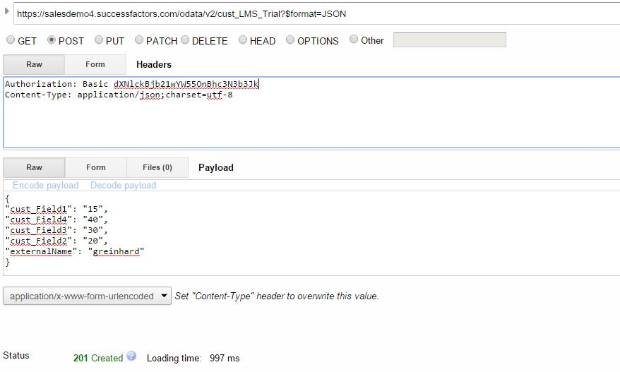Click the "cust_Field4": "40" payload line

point(57,219)
